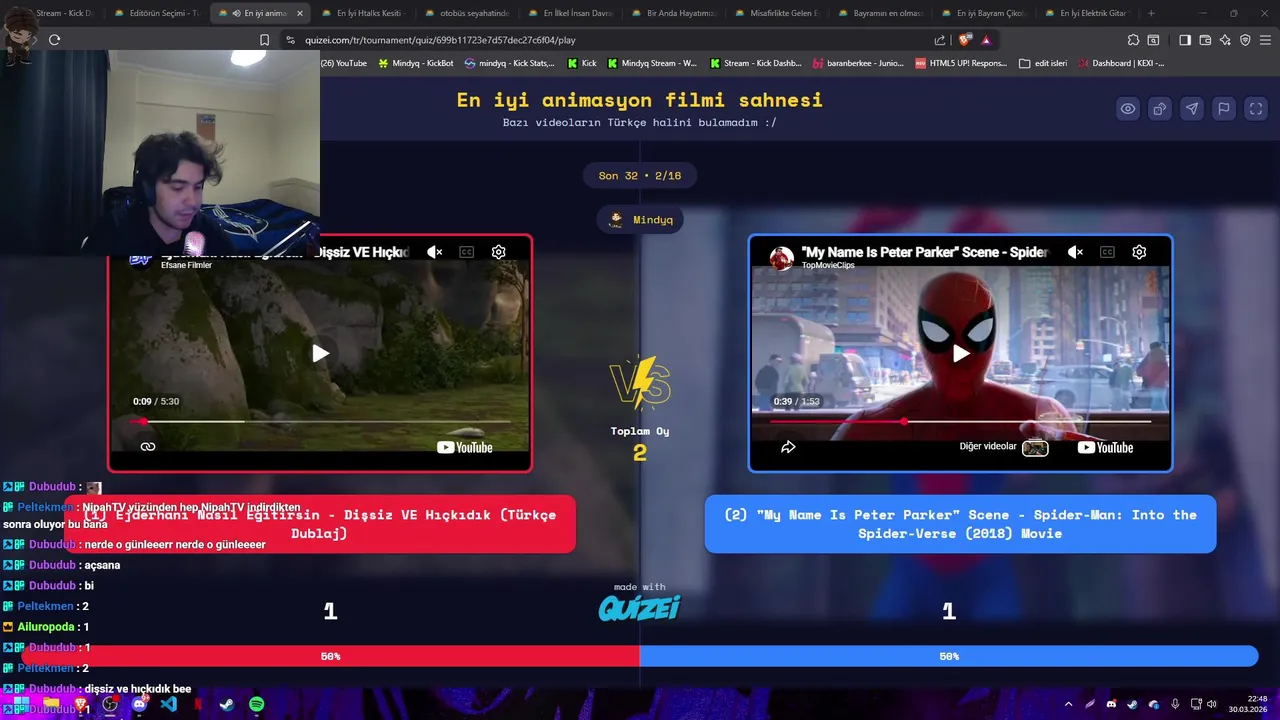
Task: Switch to the Editörün Seçimi tab
Action: 157,13
